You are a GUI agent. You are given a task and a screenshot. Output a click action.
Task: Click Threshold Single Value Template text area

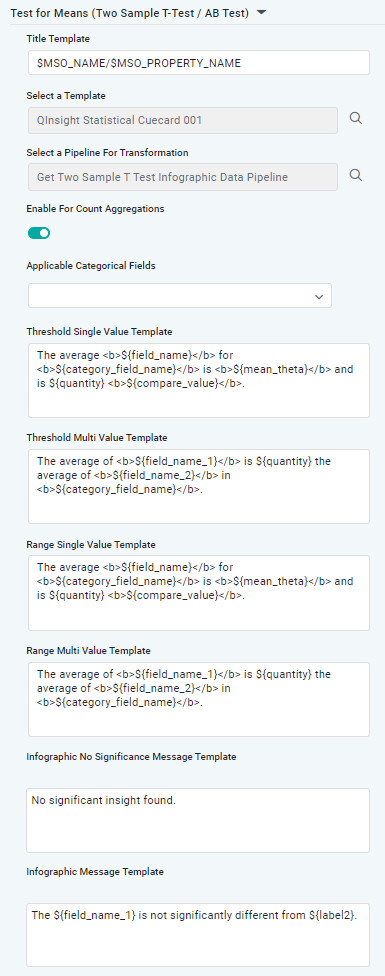point(199,380)
